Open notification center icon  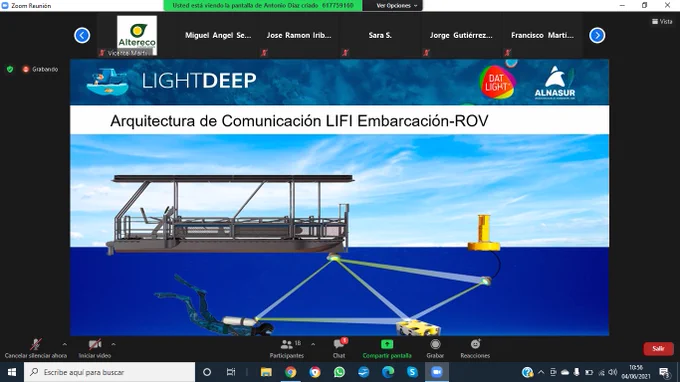click(x=664, y=372)
